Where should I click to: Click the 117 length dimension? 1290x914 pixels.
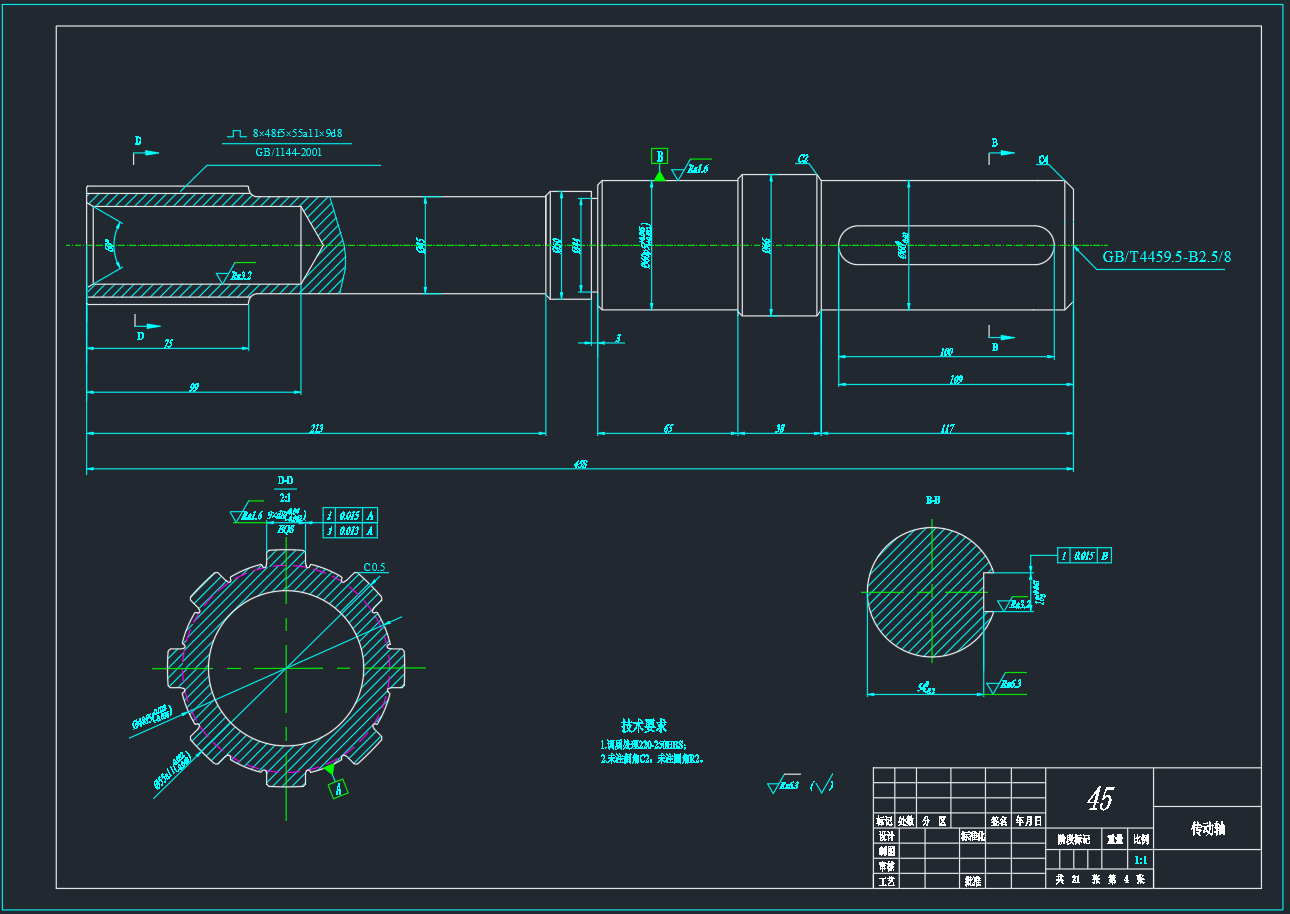coord(947,429)
